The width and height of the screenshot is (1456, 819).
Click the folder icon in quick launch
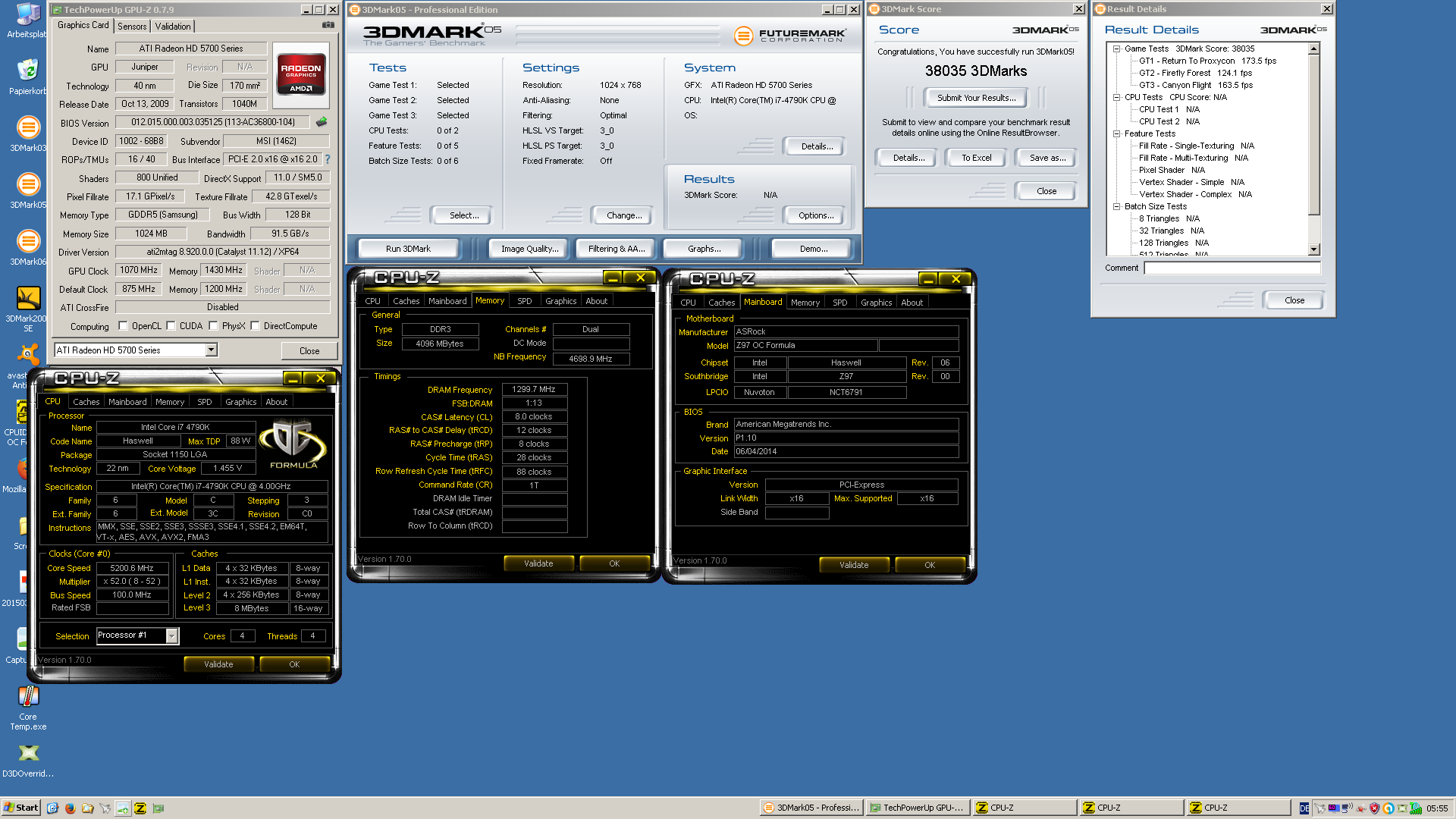[87, 808]
